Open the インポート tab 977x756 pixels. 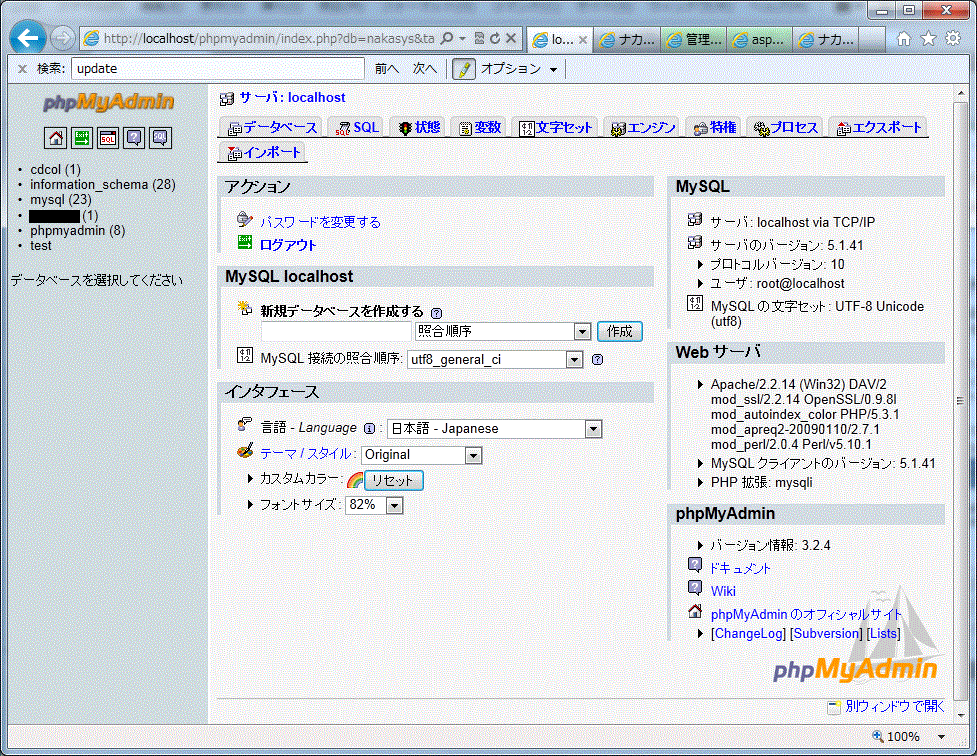click(x=264, y=153)
